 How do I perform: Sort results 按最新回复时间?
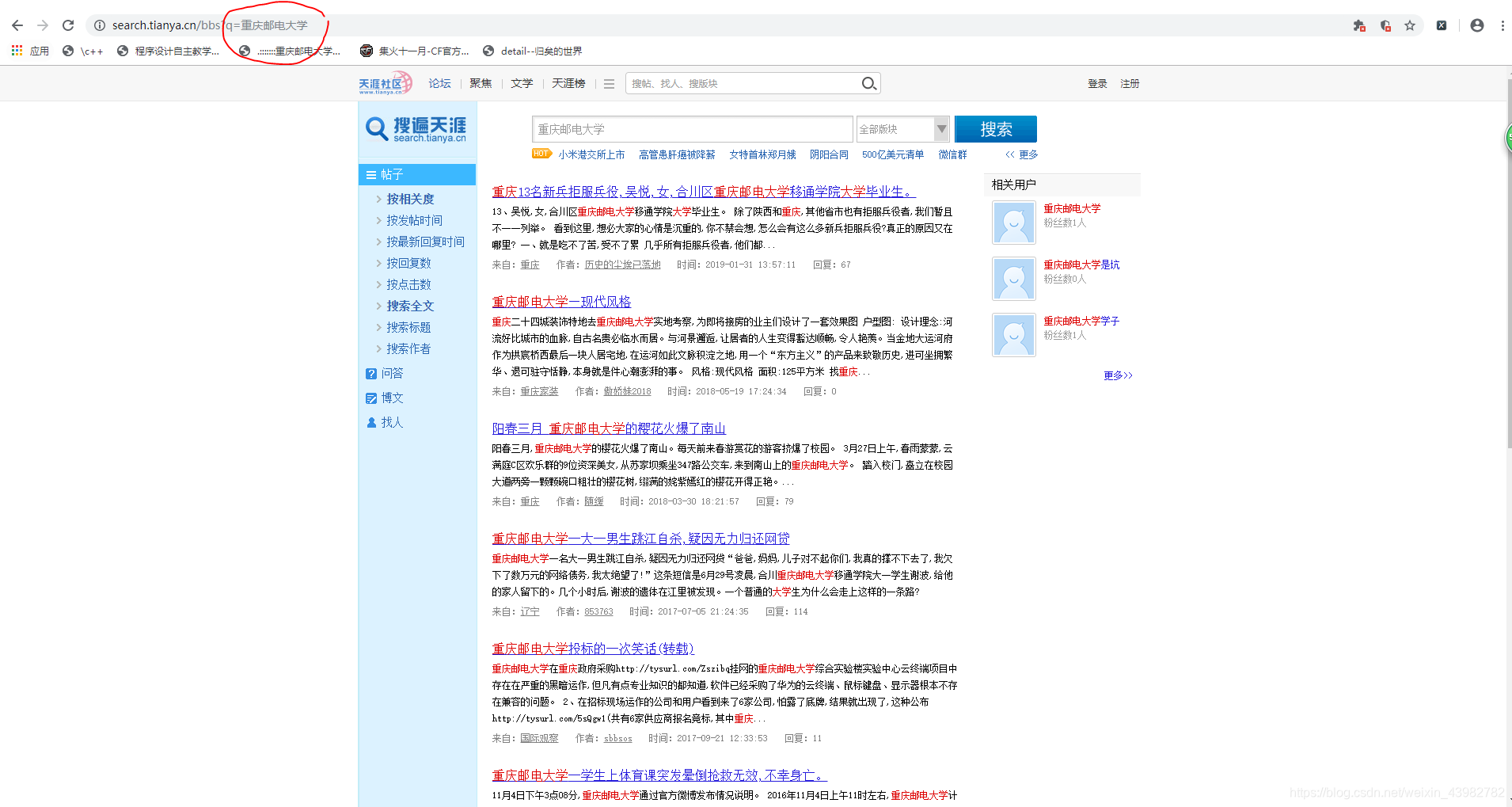coord(425,242)
